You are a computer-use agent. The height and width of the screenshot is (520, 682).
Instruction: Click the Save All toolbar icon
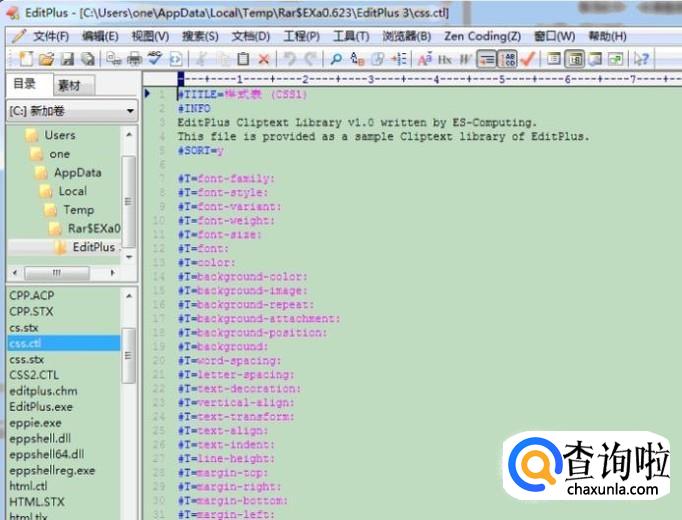pyautogui.click(x=88, y=59)
